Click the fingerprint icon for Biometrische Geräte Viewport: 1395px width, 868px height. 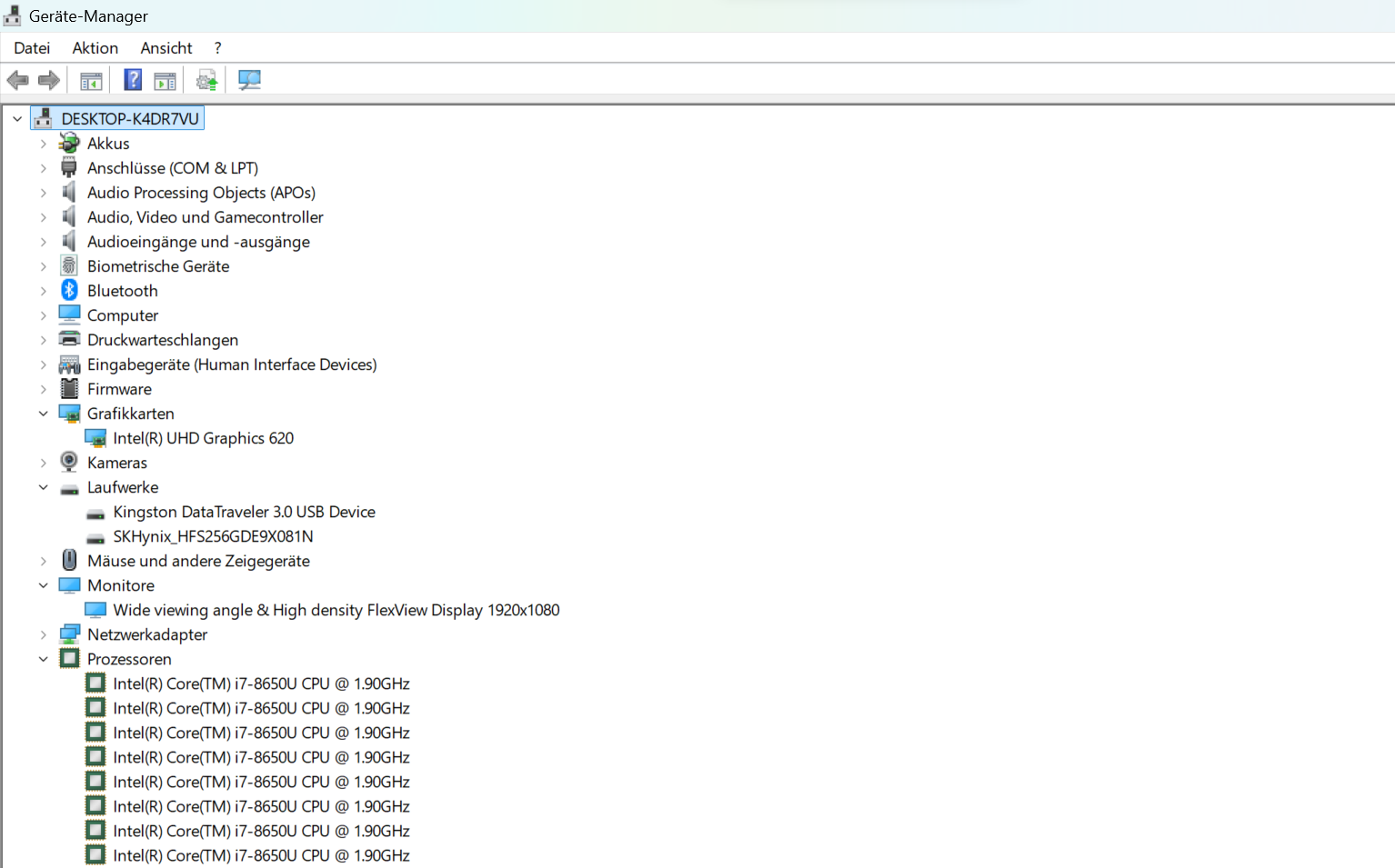point(69,265)
